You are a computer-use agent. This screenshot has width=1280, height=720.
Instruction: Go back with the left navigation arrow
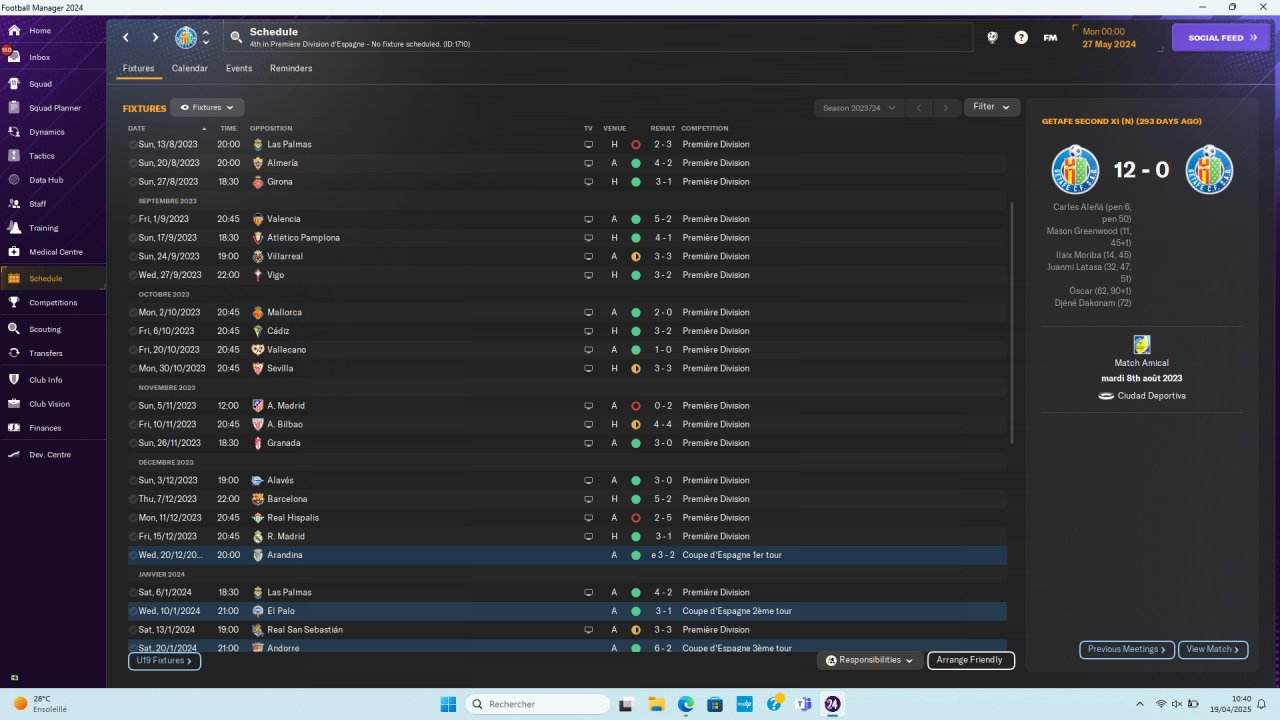click(x=126, y=38)
